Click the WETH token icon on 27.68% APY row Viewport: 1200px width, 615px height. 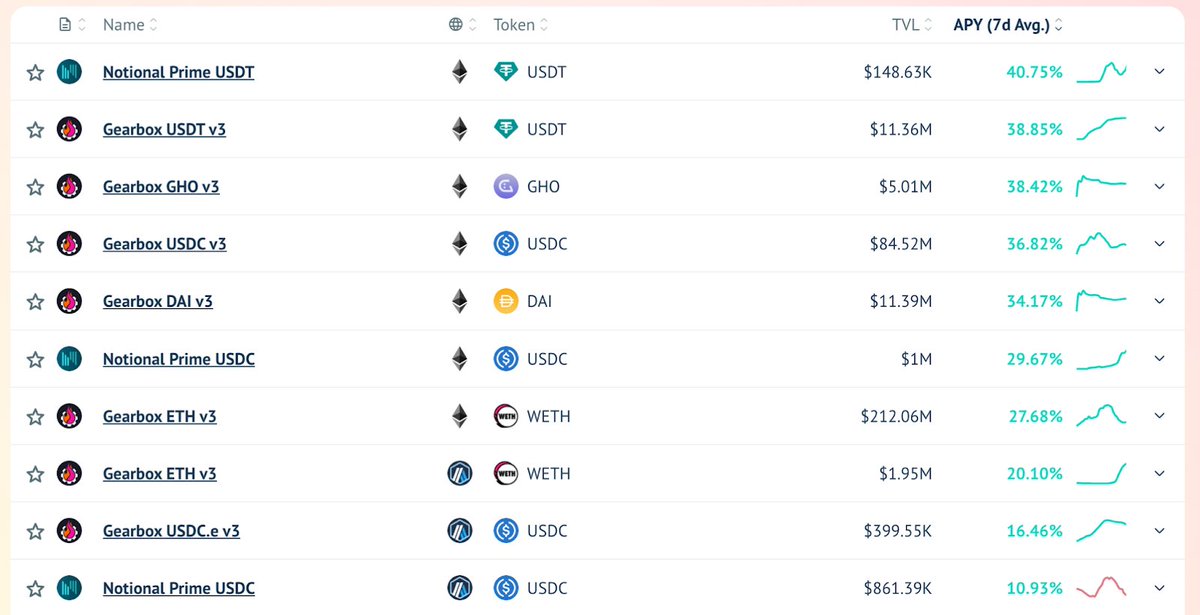[506, 416]
